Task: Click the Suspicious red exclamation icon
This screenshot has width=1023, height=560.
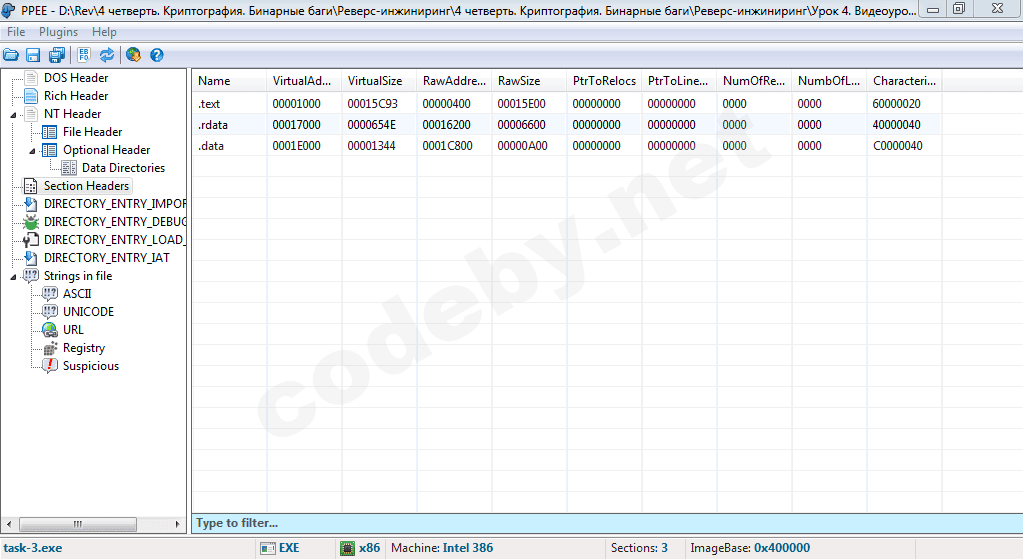Action: 50,366
